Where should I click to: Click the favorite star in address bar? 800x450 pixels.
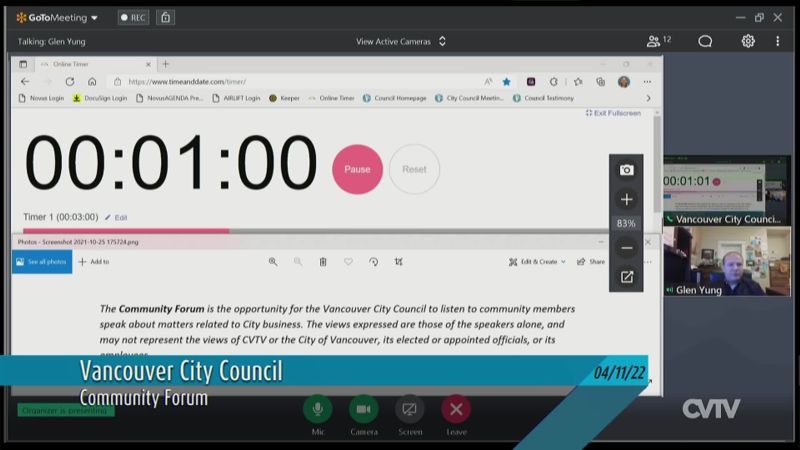(x=506, y=82)
